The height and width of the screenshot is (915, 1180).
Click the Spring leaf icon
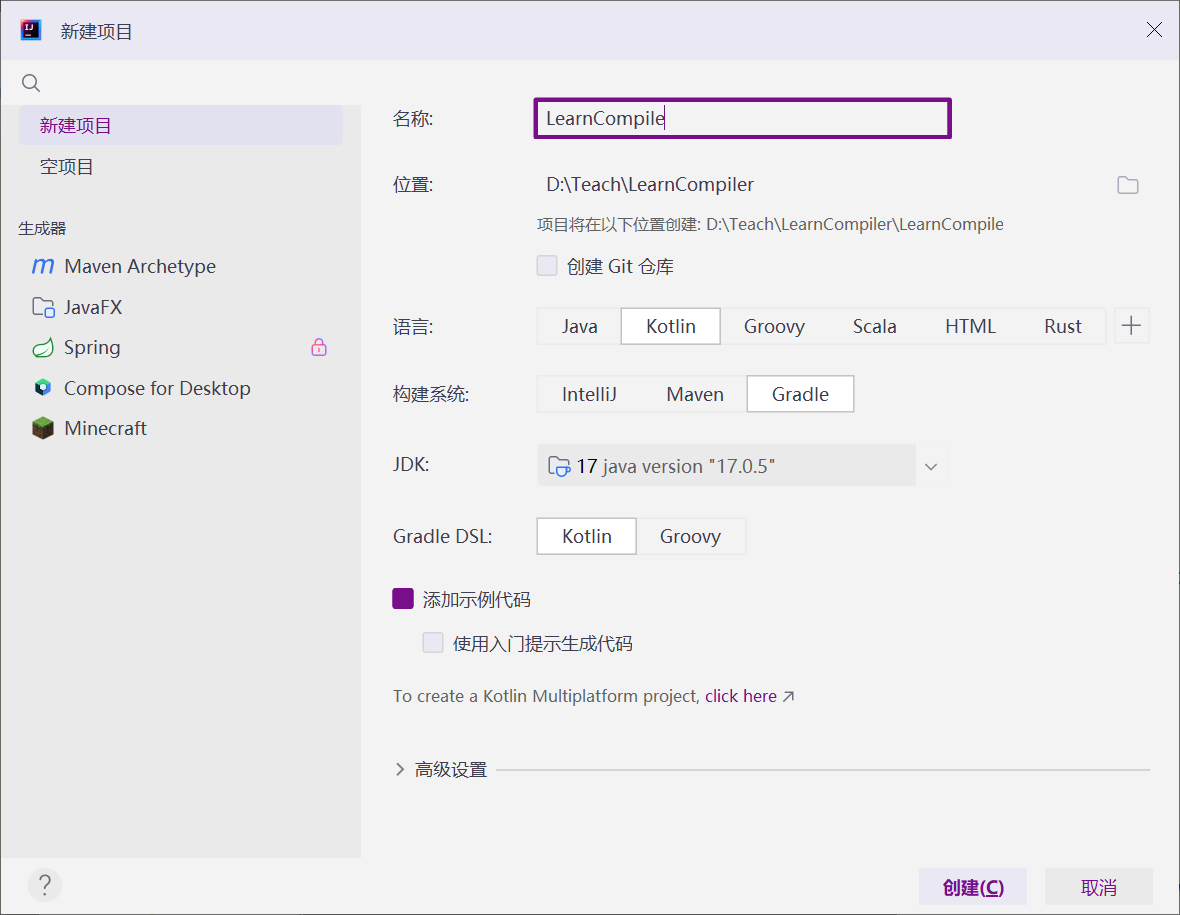[43, 348]
